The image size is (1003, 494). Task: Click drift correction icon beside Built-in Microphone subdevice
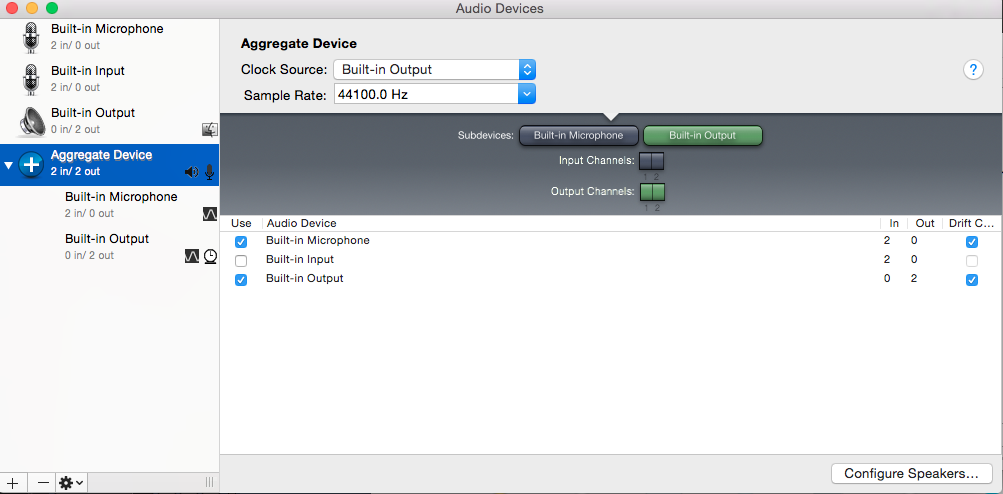point(210,214)
